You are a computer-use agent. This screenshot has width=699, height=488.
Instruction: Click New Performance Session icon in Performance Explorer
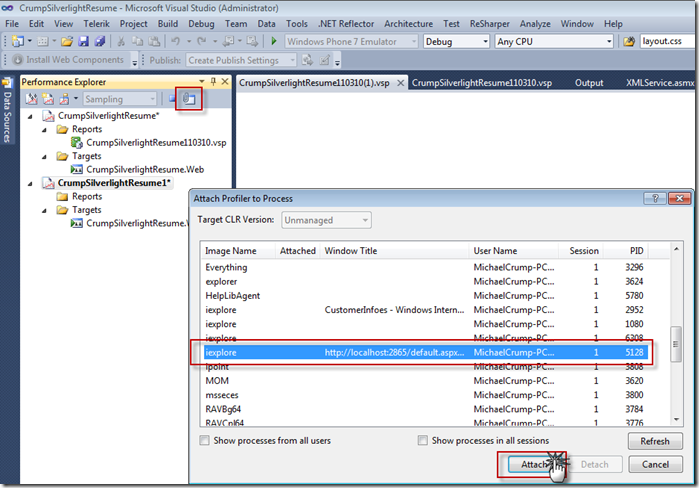coord(48,99)
